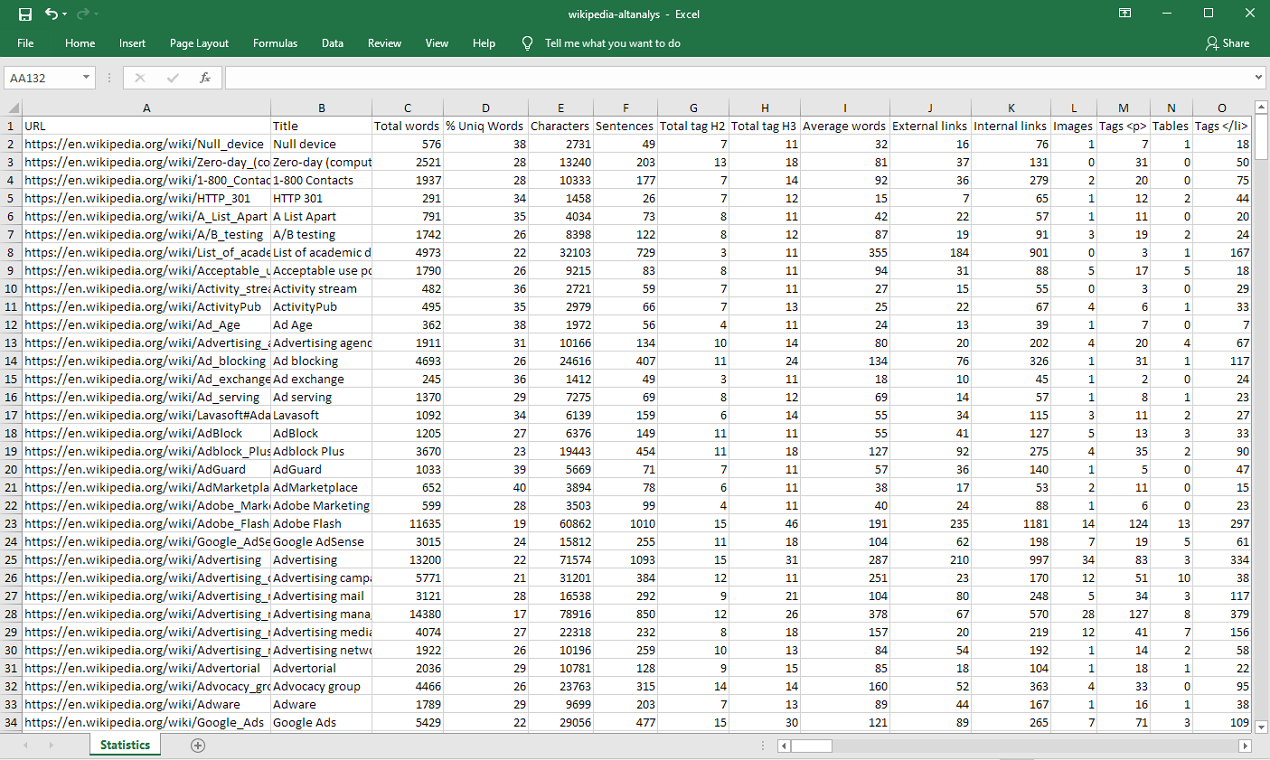Open the Data ribbon tab

pyautogui.click(x=333, y=43)
